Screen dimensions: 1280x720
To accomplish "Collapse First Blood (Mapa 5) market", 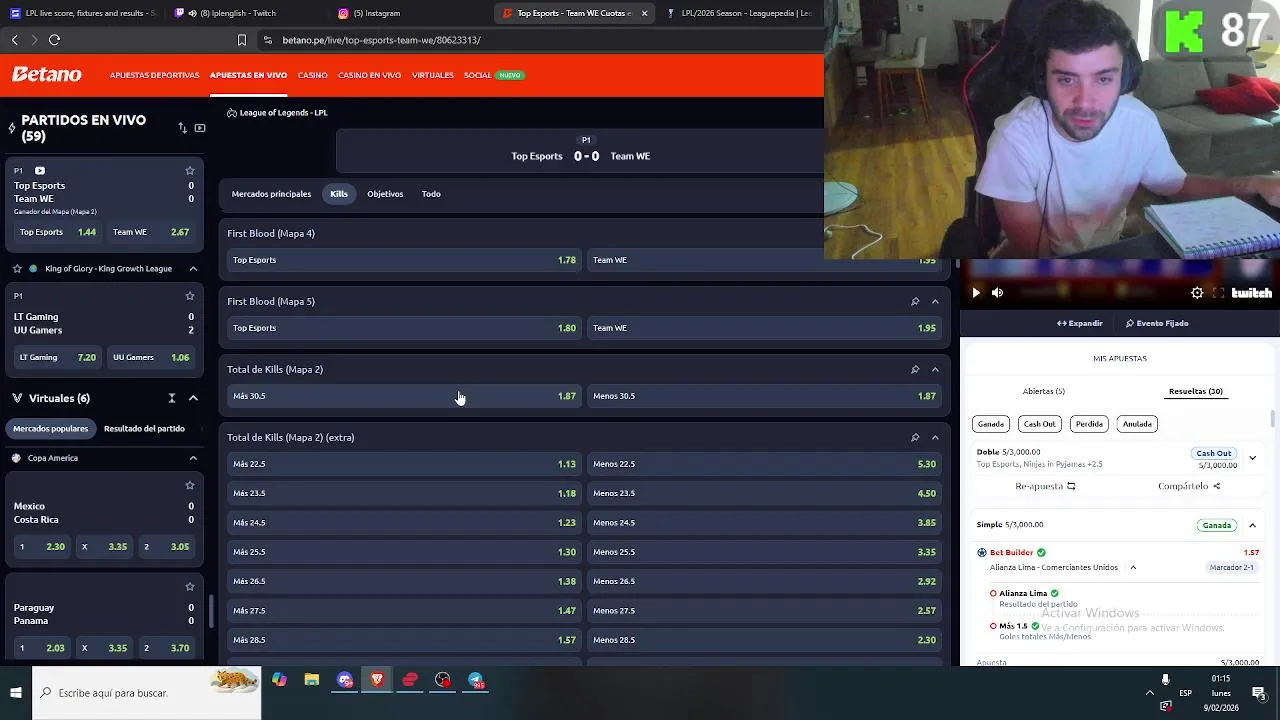I will coord(935,302).
